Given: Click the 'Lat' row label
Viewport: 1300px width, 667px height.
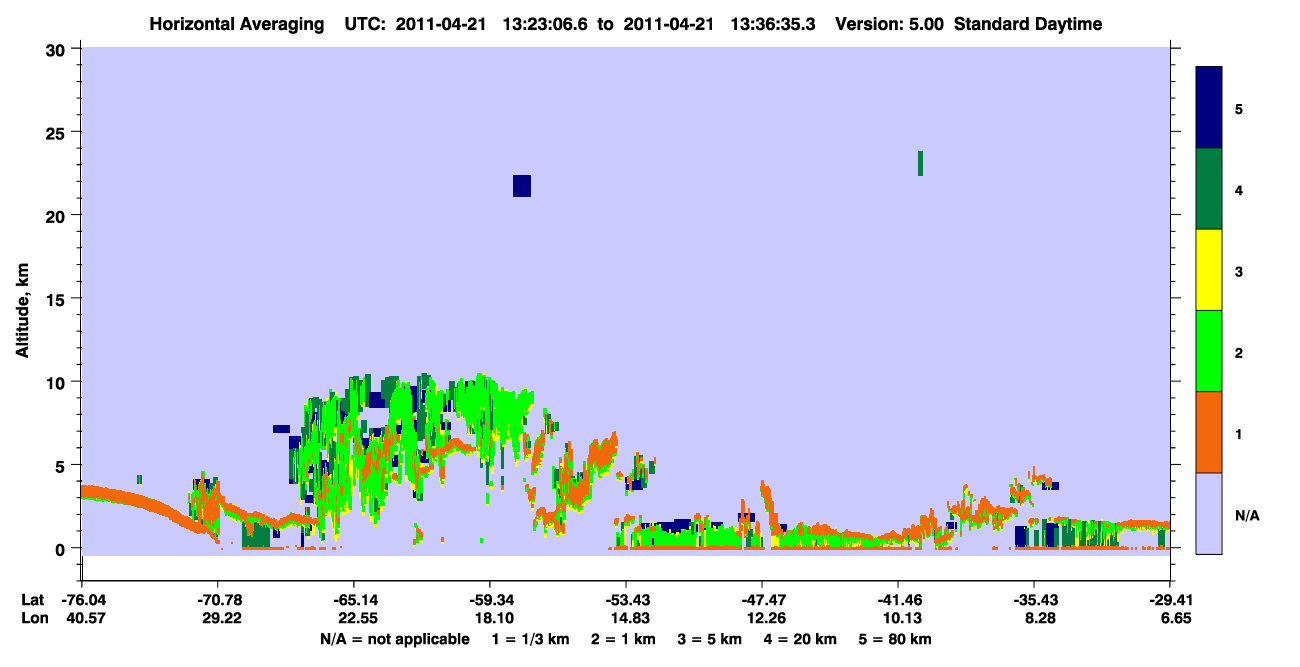Looking at the screenshot, I should [31, 600].
